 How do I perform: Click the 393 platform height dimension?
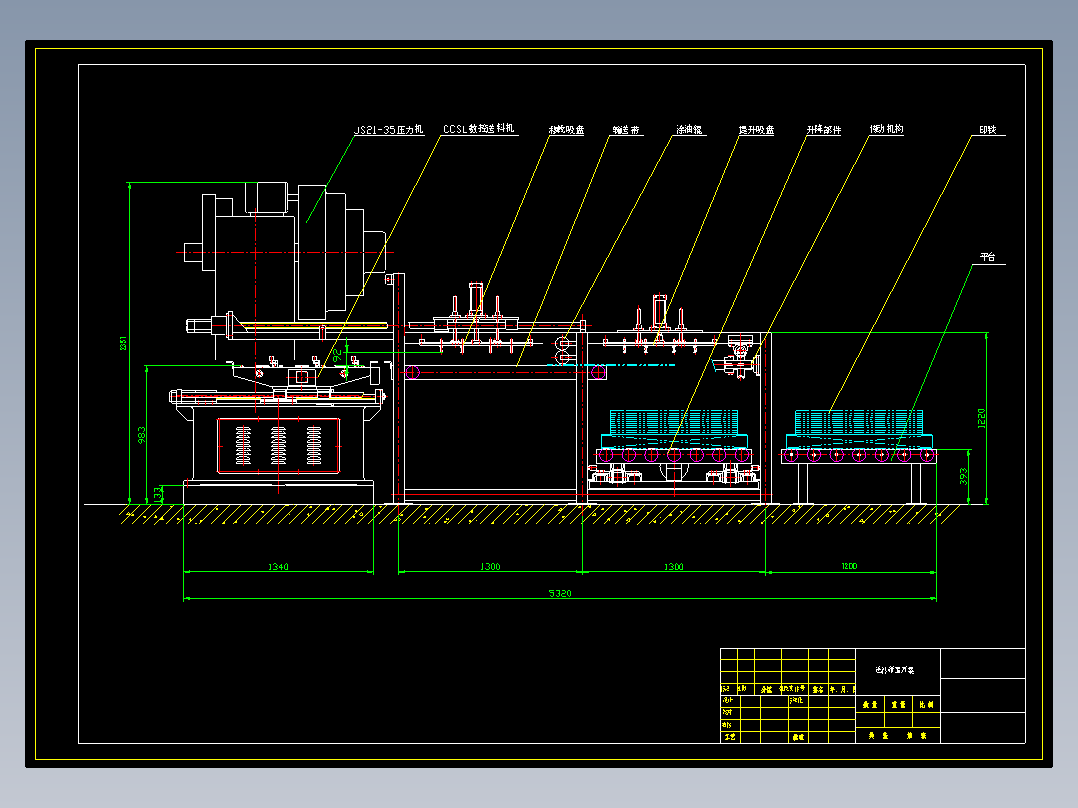(963, 476)
